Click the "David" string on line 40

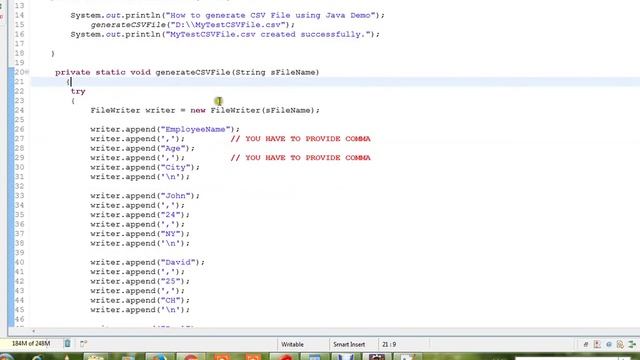[178, 262]
